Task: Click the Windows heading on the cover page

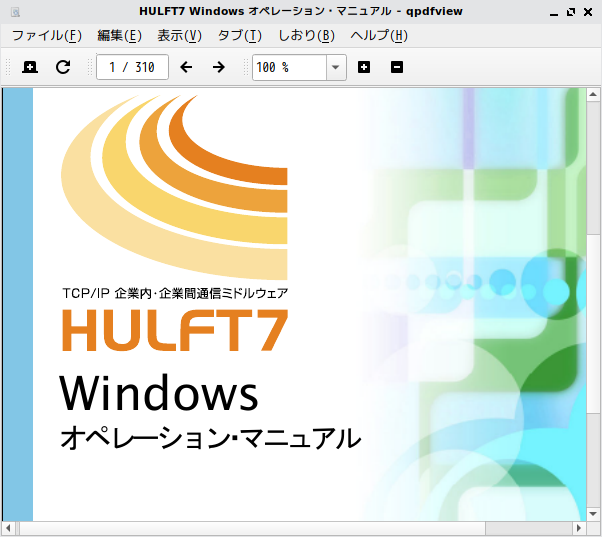Action: tap(159, 392)
